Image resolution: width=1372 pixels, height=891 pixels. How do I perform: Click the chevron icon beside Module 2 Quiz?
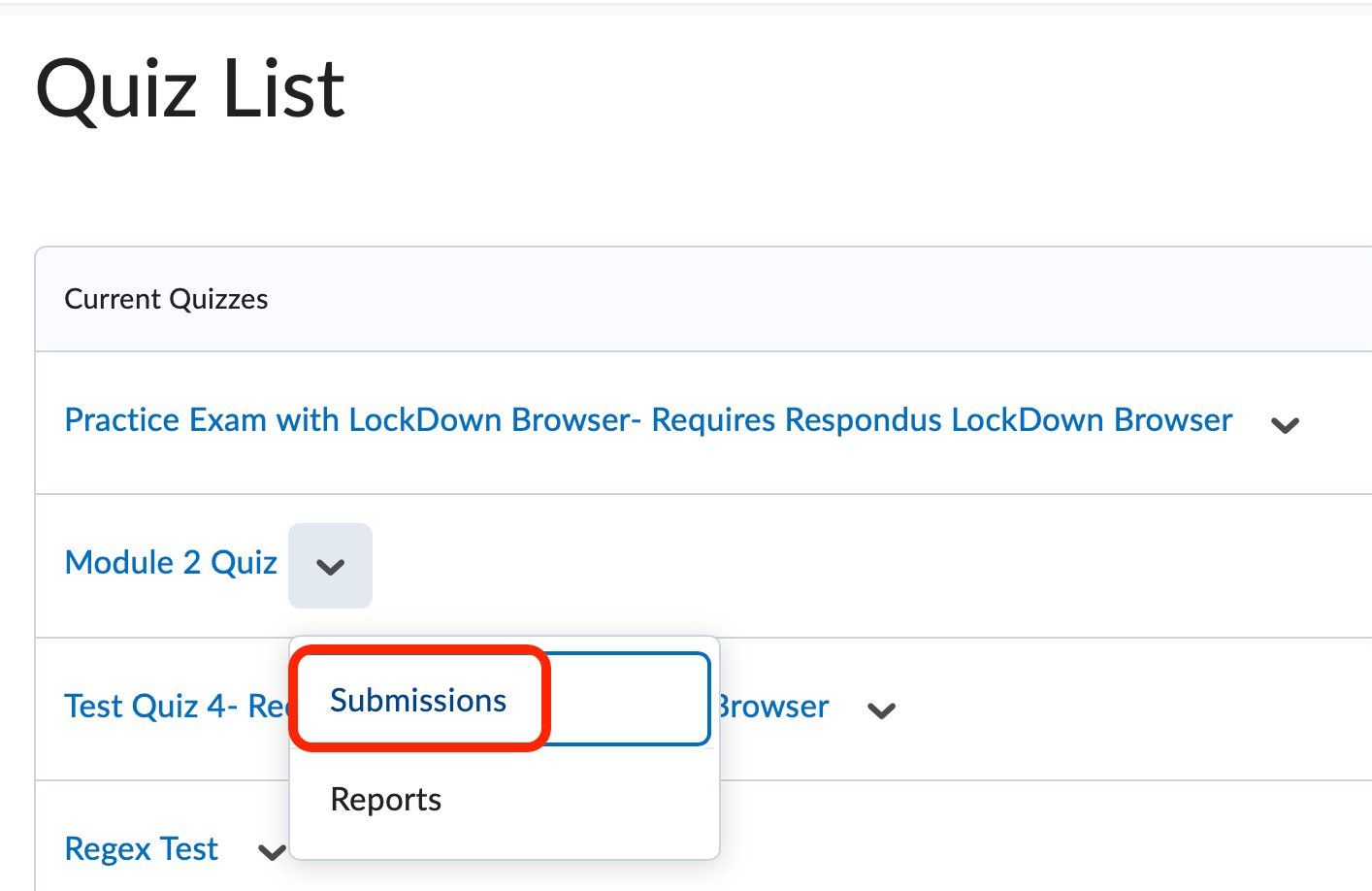point(330,566)
